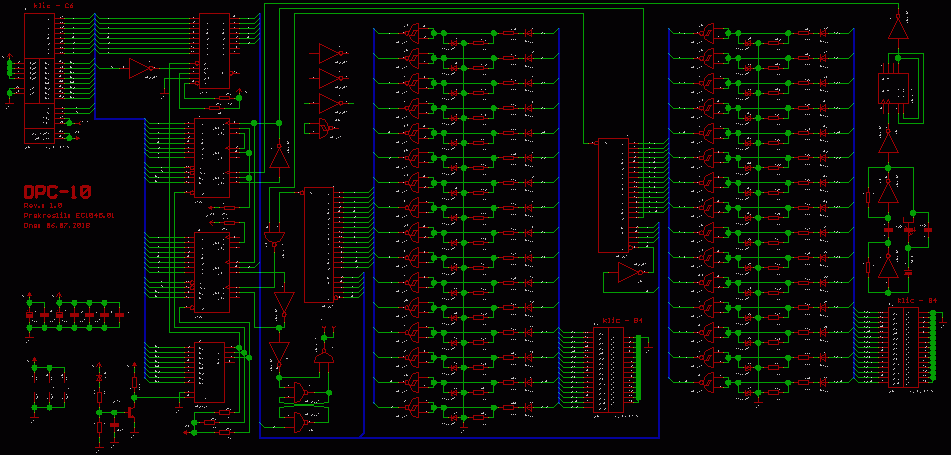Select the bottom IC in the left chip column
This screenshot has width=951, height=455.
[x=210, y=372]
